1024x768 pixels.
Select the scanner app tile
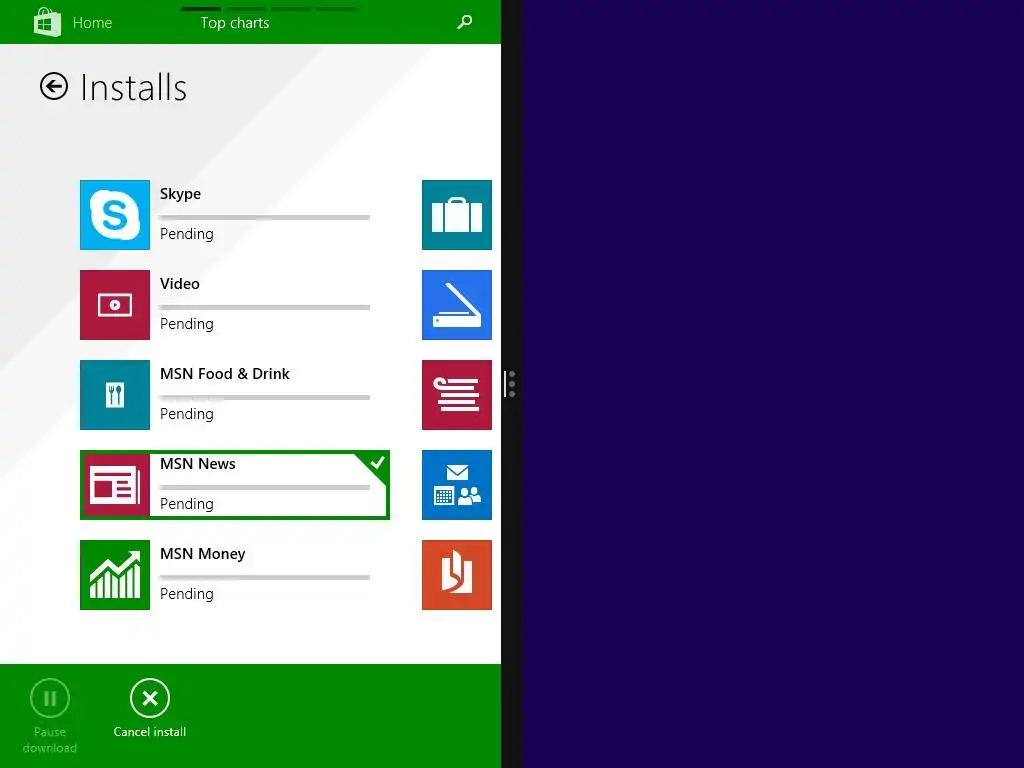pyautogui.click(x=456, y=305)
